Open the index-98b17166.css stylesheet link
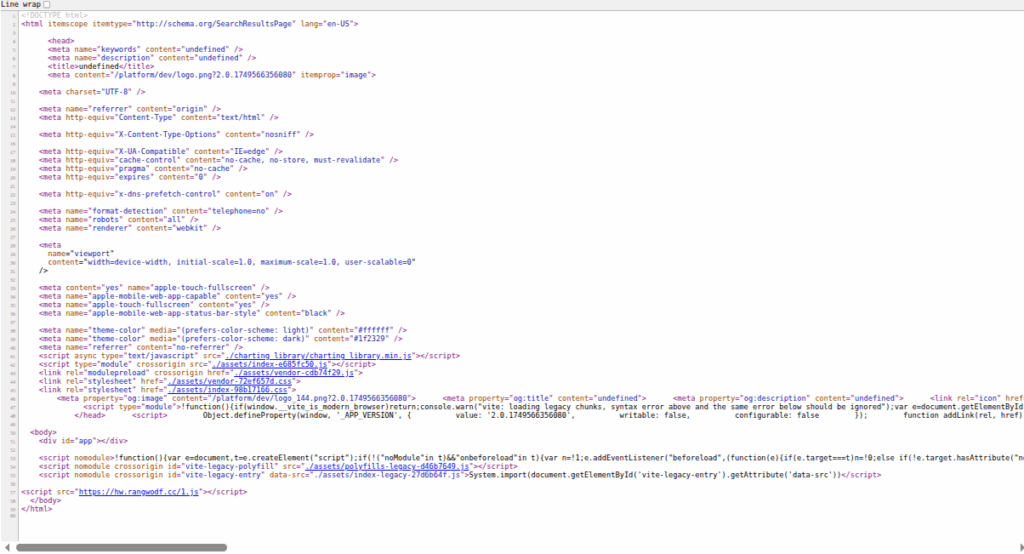The width and height of the screenshot is (1024, 554). [229, 389]
